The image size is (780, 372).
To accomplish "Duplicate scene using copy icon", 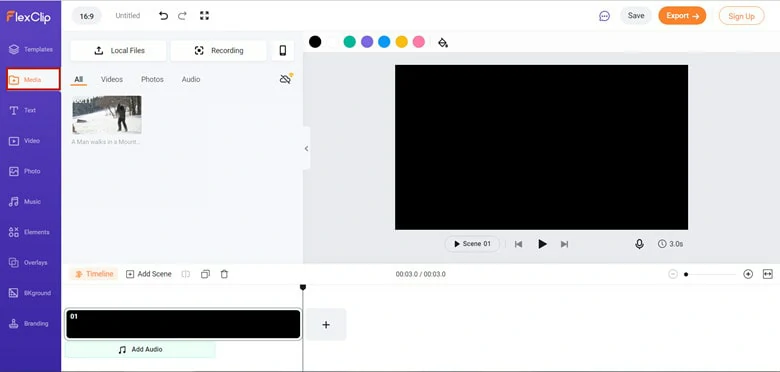I will 205,274.
